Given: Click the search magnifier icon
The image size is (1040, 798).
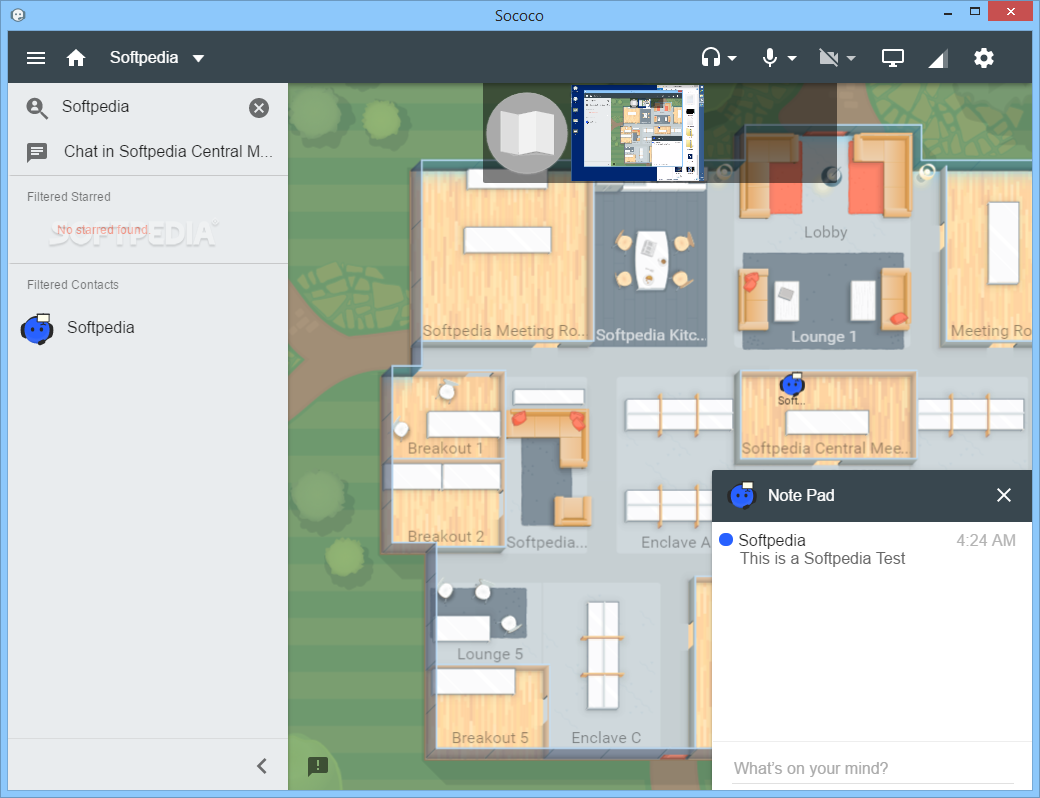Looking at the screenshot, I should click(37, 108).
